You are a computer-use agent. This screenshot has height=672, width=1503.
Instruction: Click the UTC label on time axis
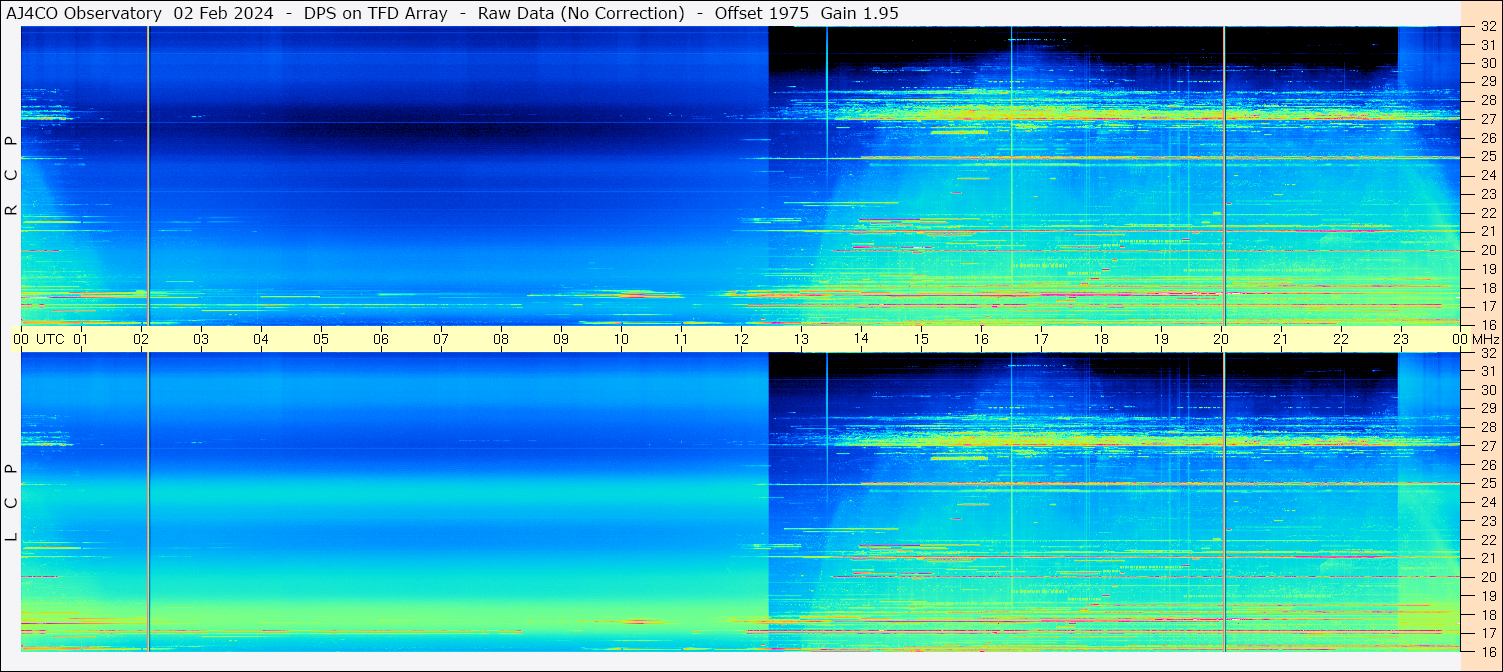click(x=50, y=339)
